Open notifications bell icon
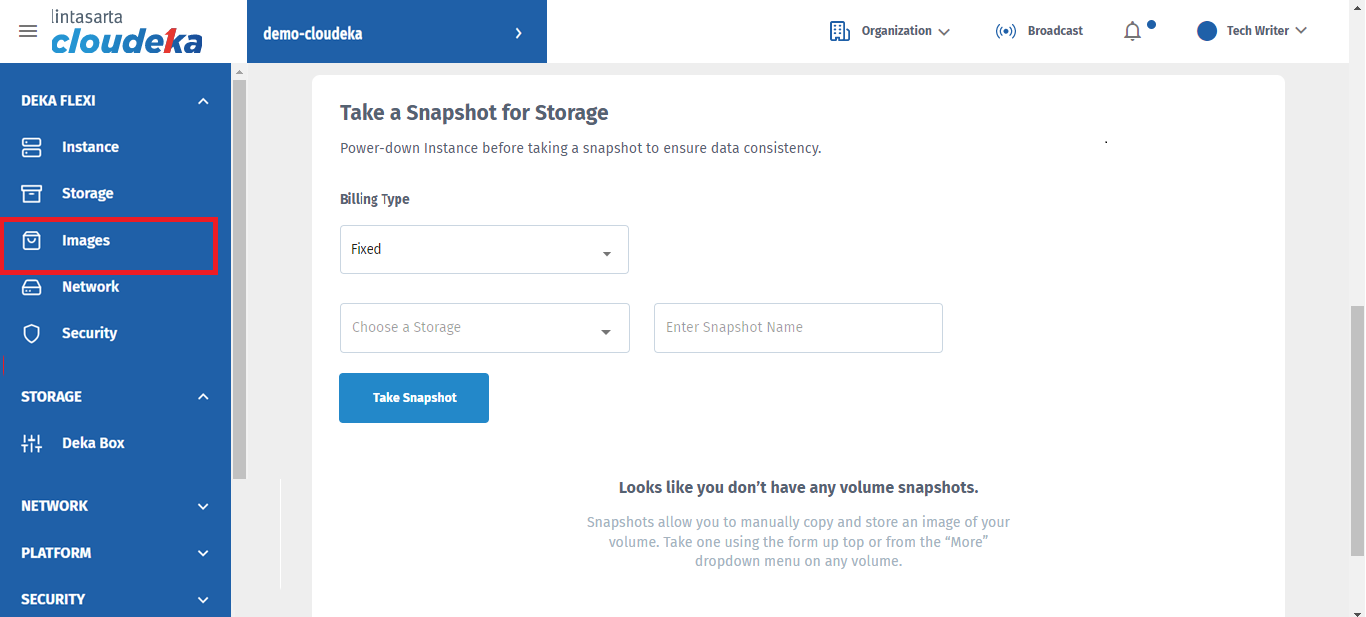Viewport: 1366px width, 617px height. 1132,31
